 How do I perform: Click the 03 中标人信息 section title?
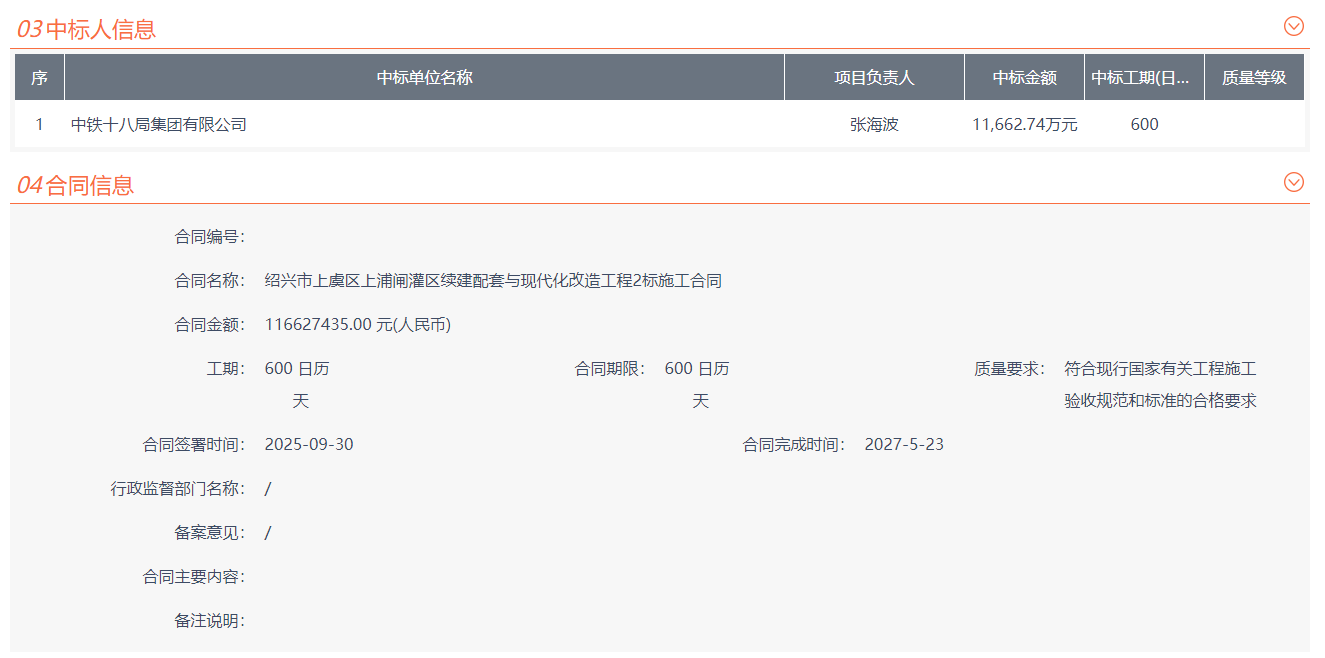point(87,29)
